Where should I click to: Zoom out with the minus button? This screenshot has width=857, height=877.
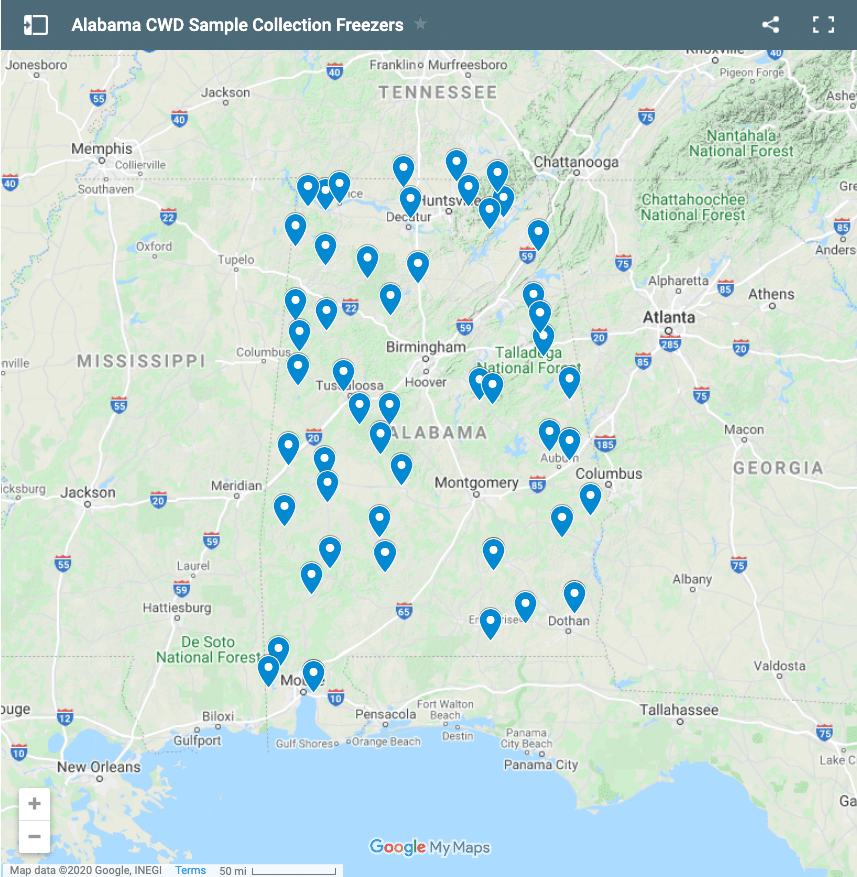point(34,836)
